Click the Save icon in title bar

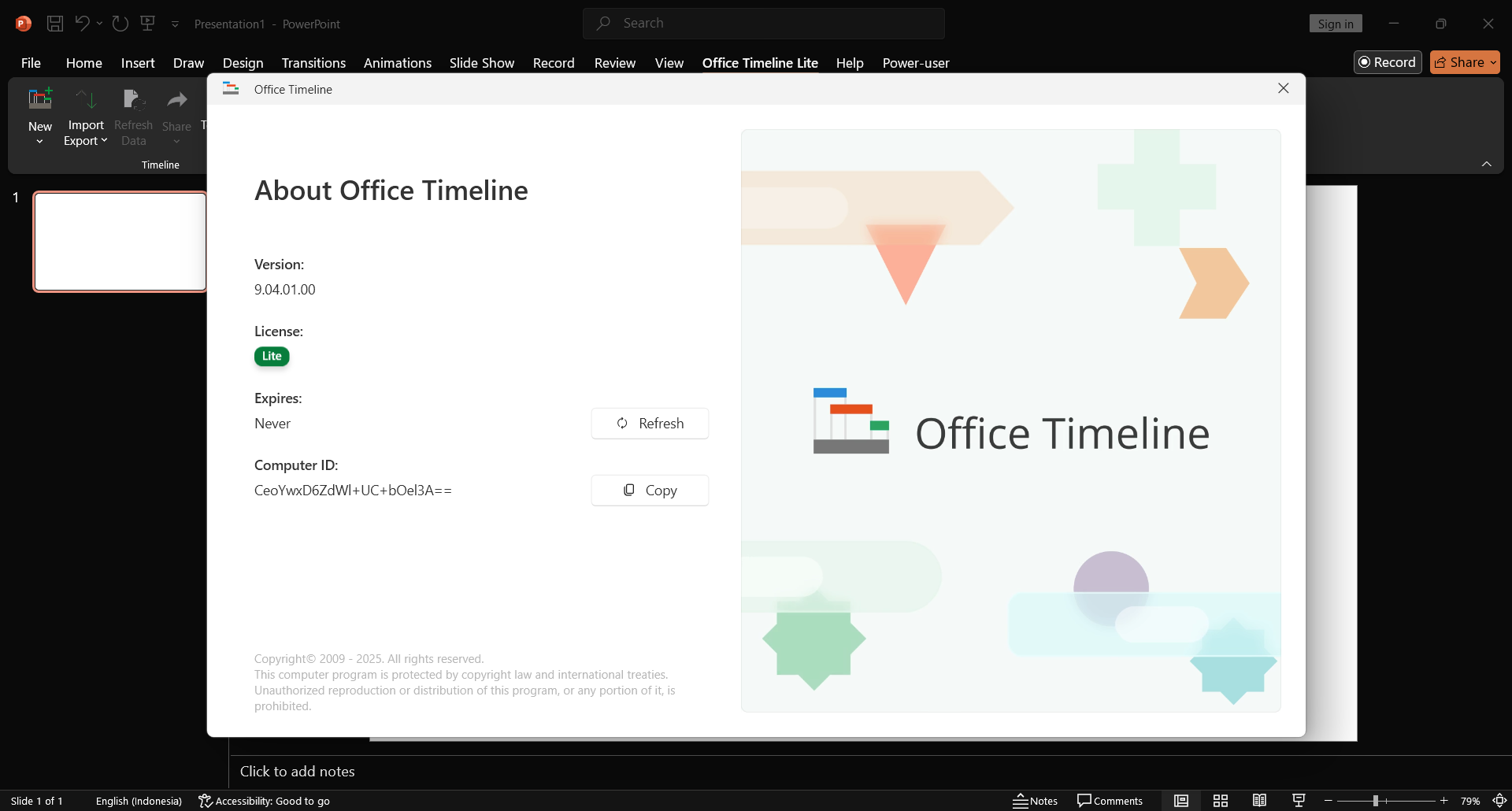[x=55, y=24]
